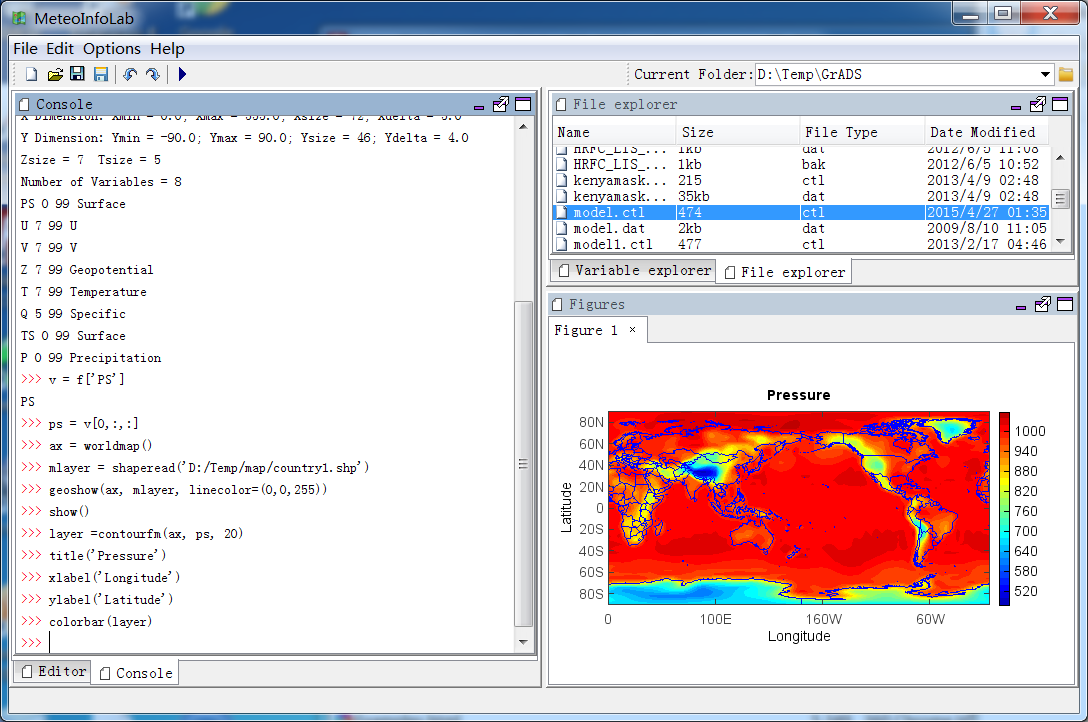Select the File explorer bottom tab
The image size is (1088, 722).
tap(784, 273)
